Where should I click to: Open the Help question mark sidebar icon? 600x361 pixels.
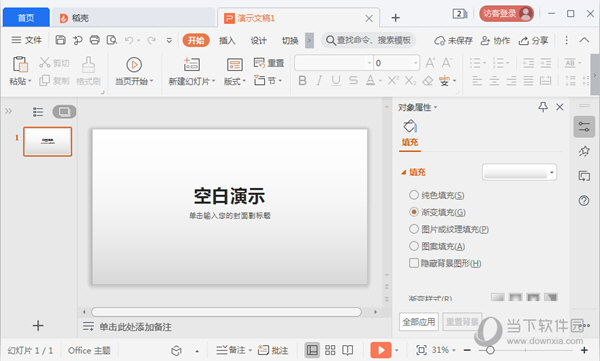point(584,200)
